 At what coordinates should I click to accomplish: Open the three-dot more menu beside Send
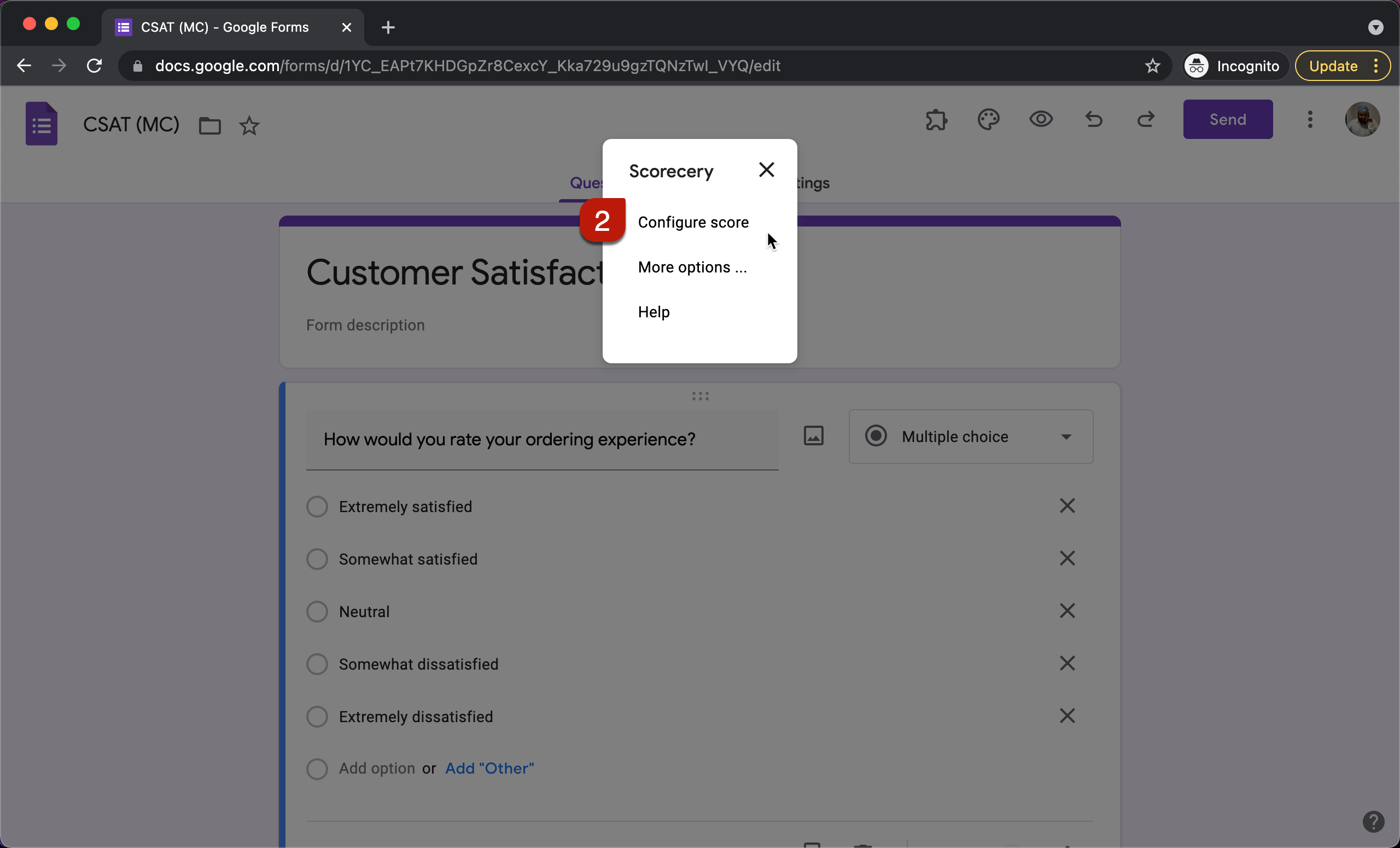pyautogui.click(x=1310, y=120)
